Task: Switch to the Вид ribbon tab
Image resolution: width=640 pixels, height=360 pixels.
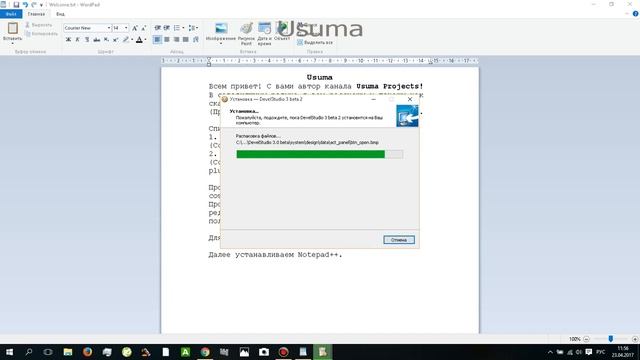Action: pos(60,14)
